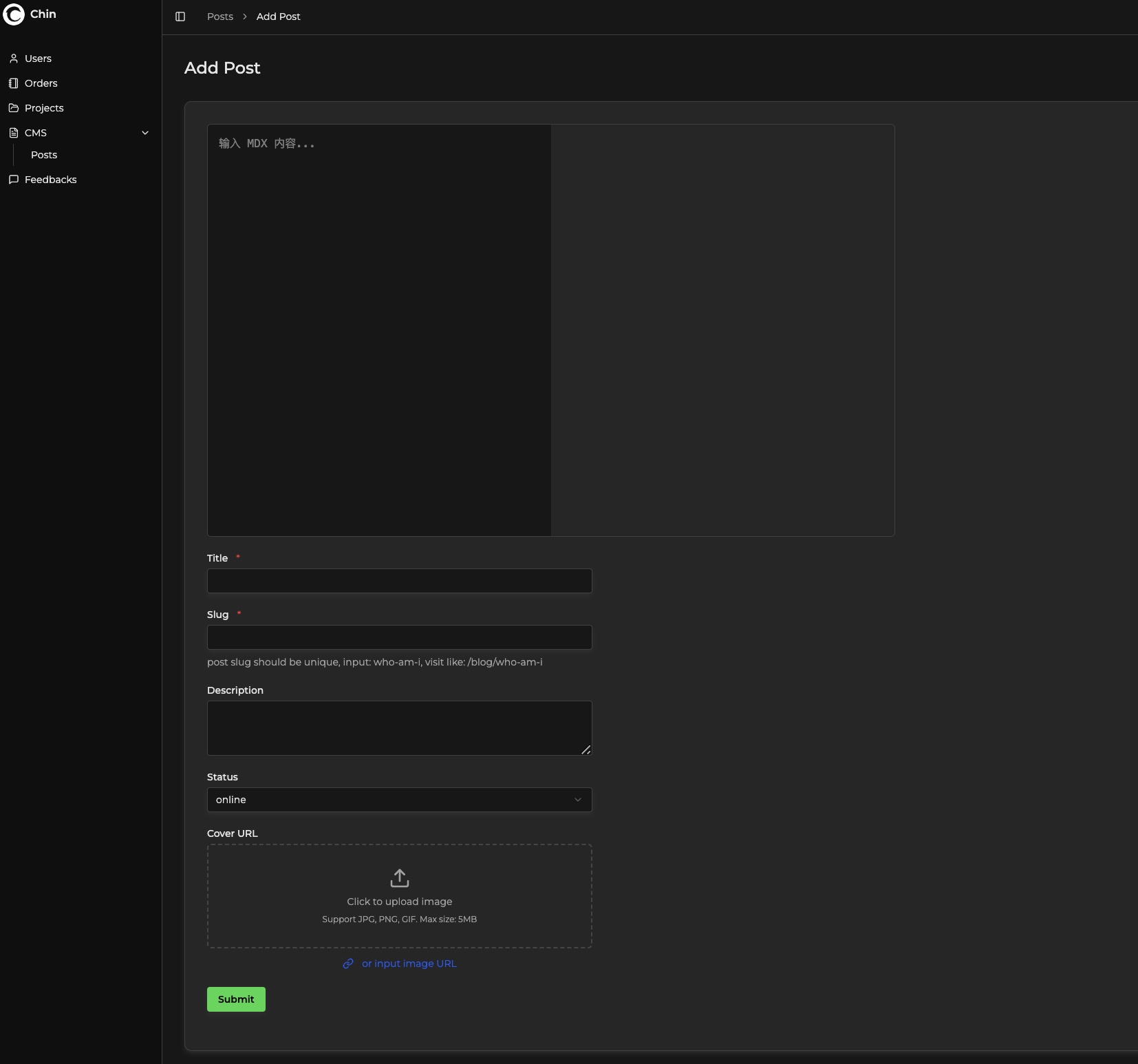Viewport: 1138px width, 1064px height.
Task: Collapse the CMS section chevron
Action: [145, 133]
